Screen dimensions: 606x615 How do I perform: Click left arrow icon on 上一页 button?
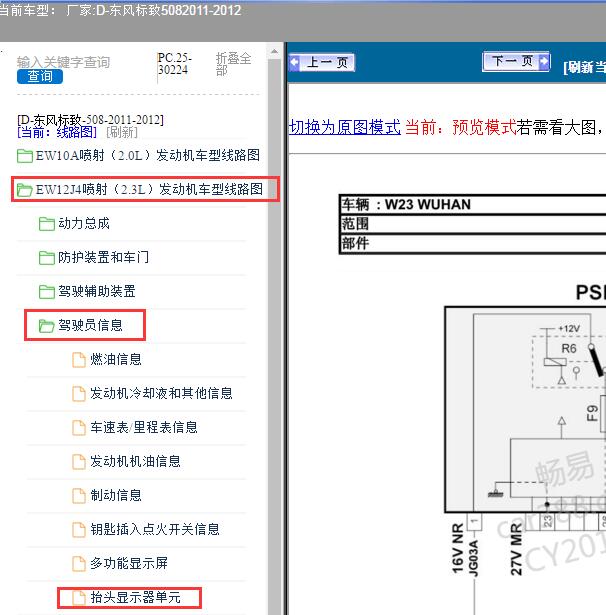click(x=295, y=62)
